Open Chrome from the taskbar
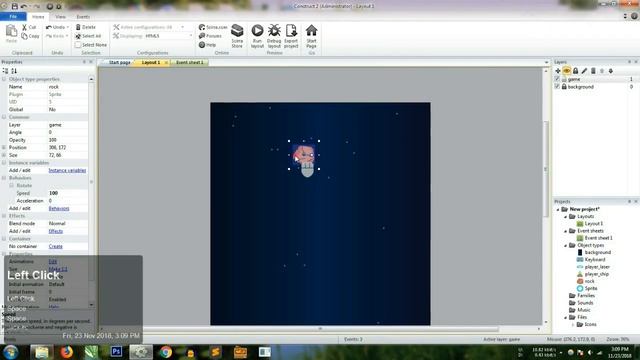640x360 pixels. 166,352
